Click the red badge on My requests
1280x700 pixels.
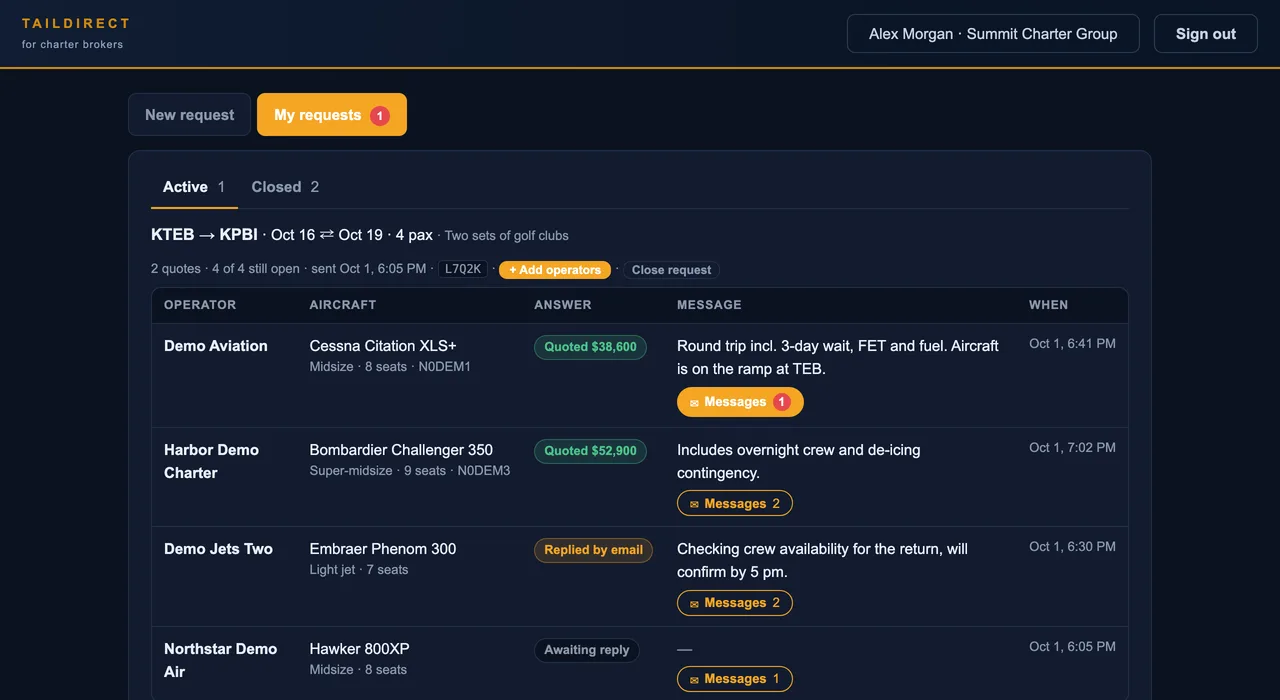point(379,116)
